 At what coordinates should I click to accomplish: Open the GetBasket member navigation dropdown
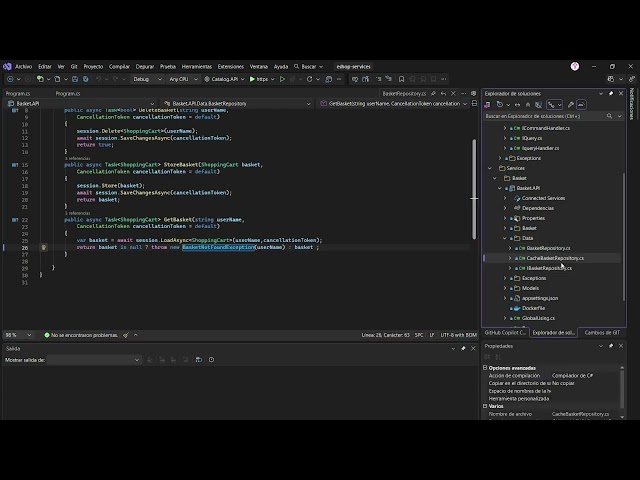click(x=393, y=104)
